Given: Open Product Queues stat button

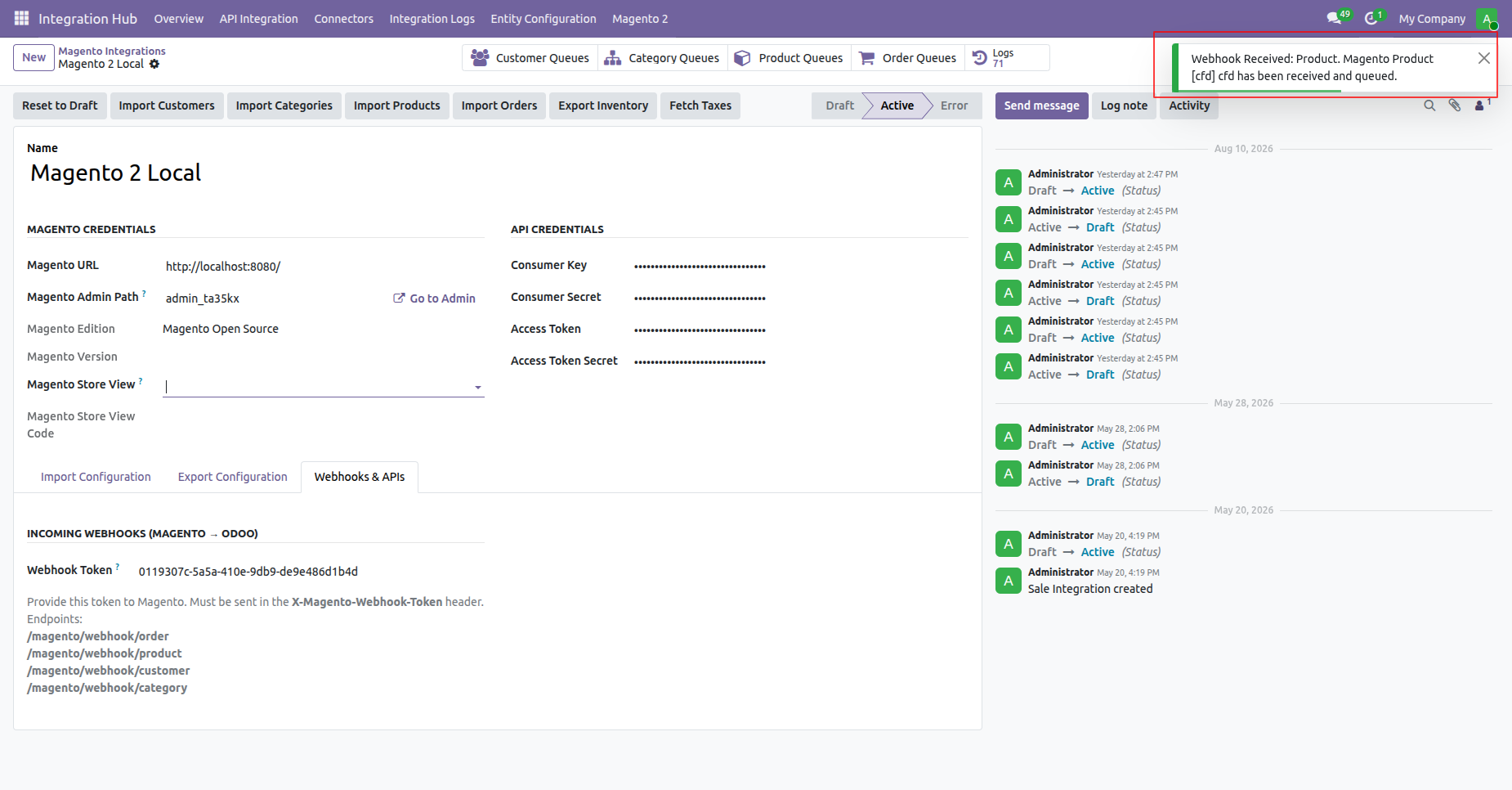Looking at the screenshot, I should (789, 58).
